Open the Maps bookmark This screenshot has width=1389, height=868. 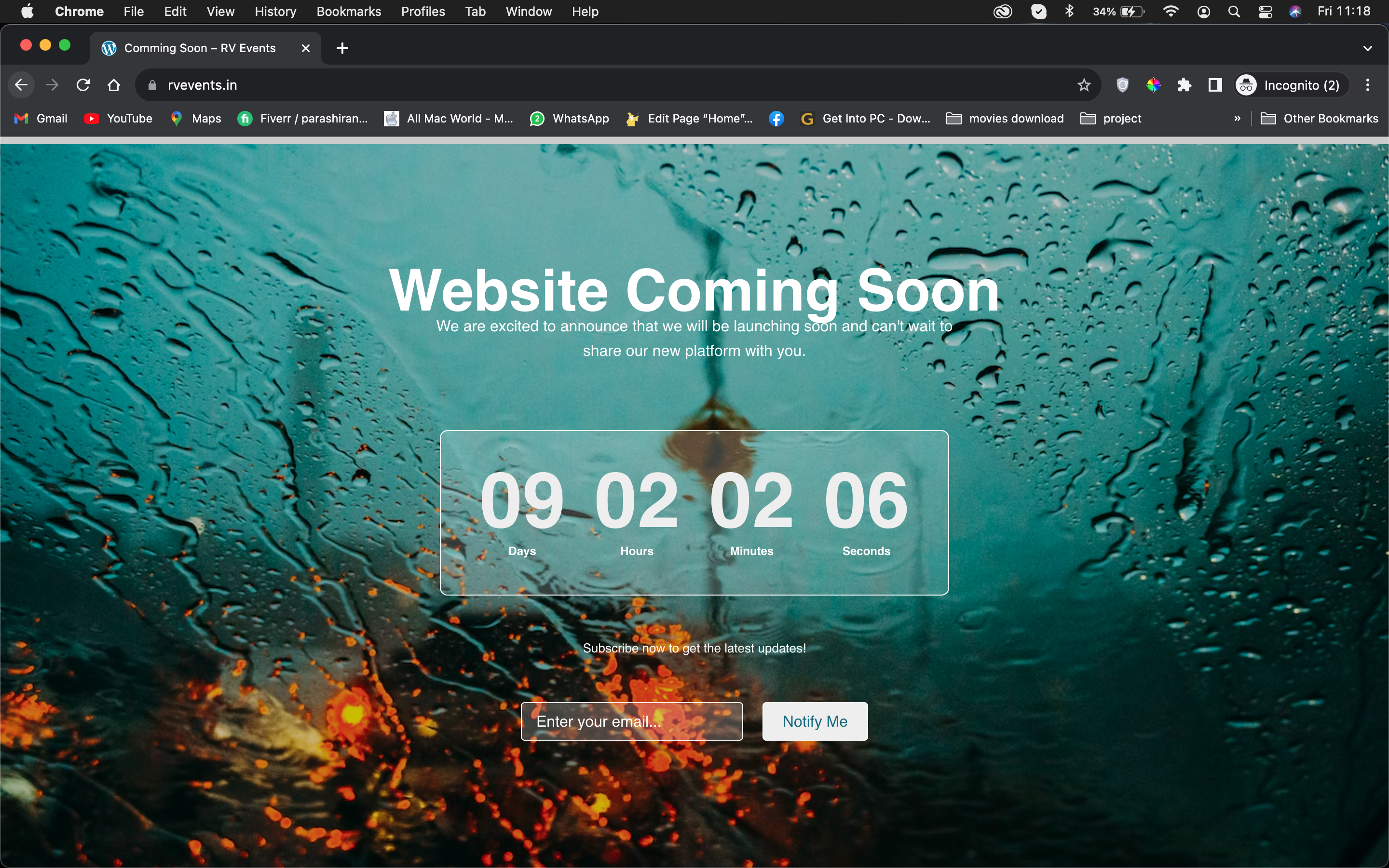click(196, 118)
